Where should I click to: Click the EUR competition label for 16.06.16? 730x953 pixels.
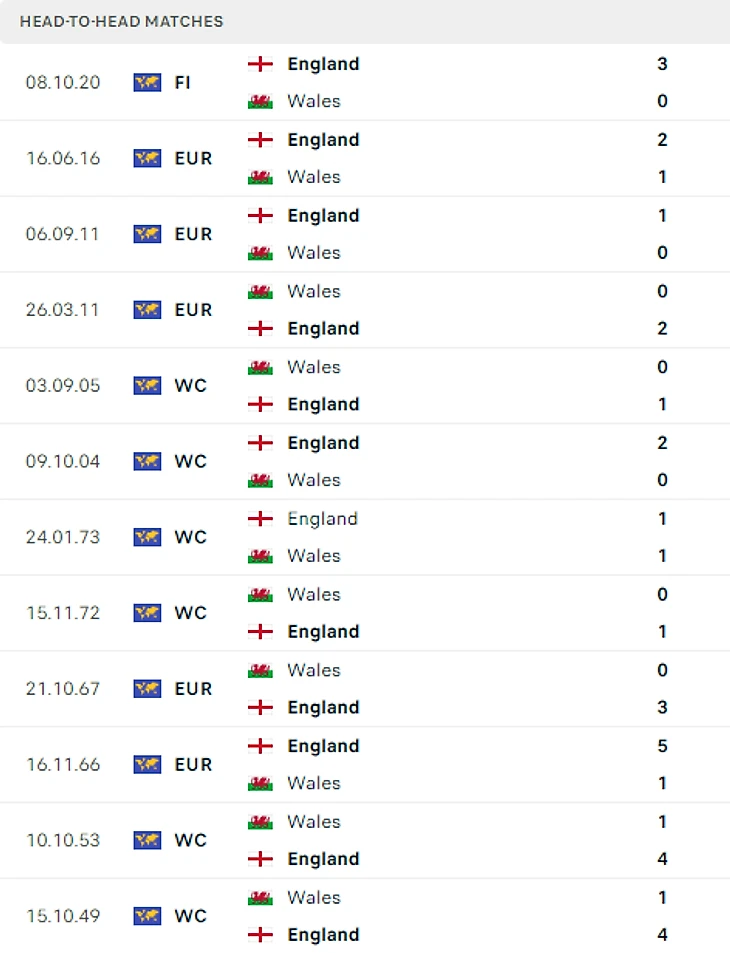click(x=193, y=158)
